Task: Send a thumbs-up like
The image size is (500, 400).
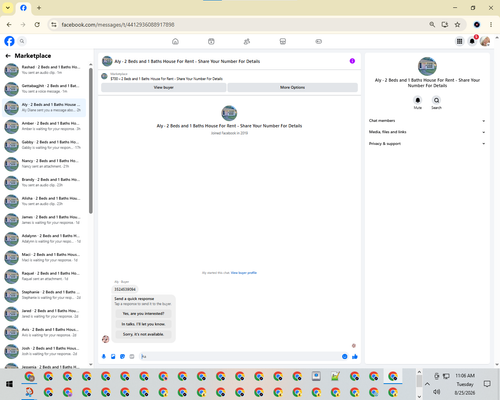Action: tap(355, 357)
